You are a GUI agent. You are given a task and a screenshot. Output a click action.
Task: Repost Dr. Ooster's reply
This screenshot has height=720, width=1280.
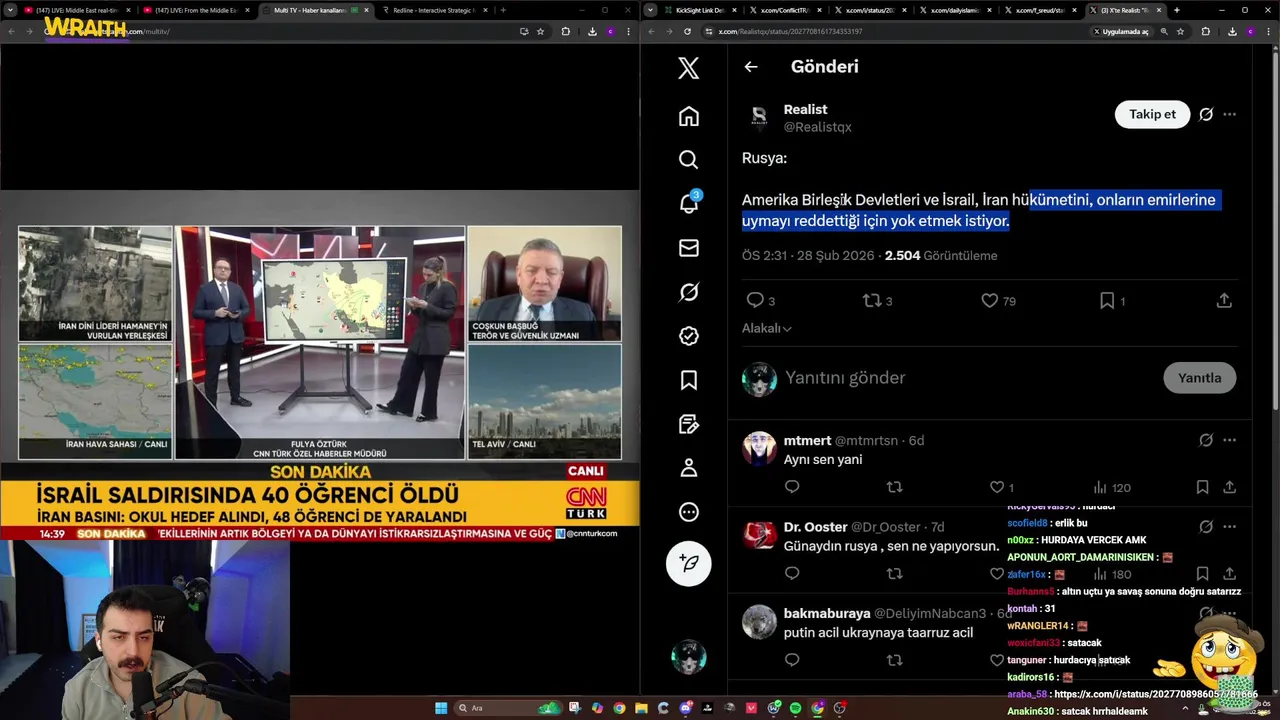click(x=895, y=573)
